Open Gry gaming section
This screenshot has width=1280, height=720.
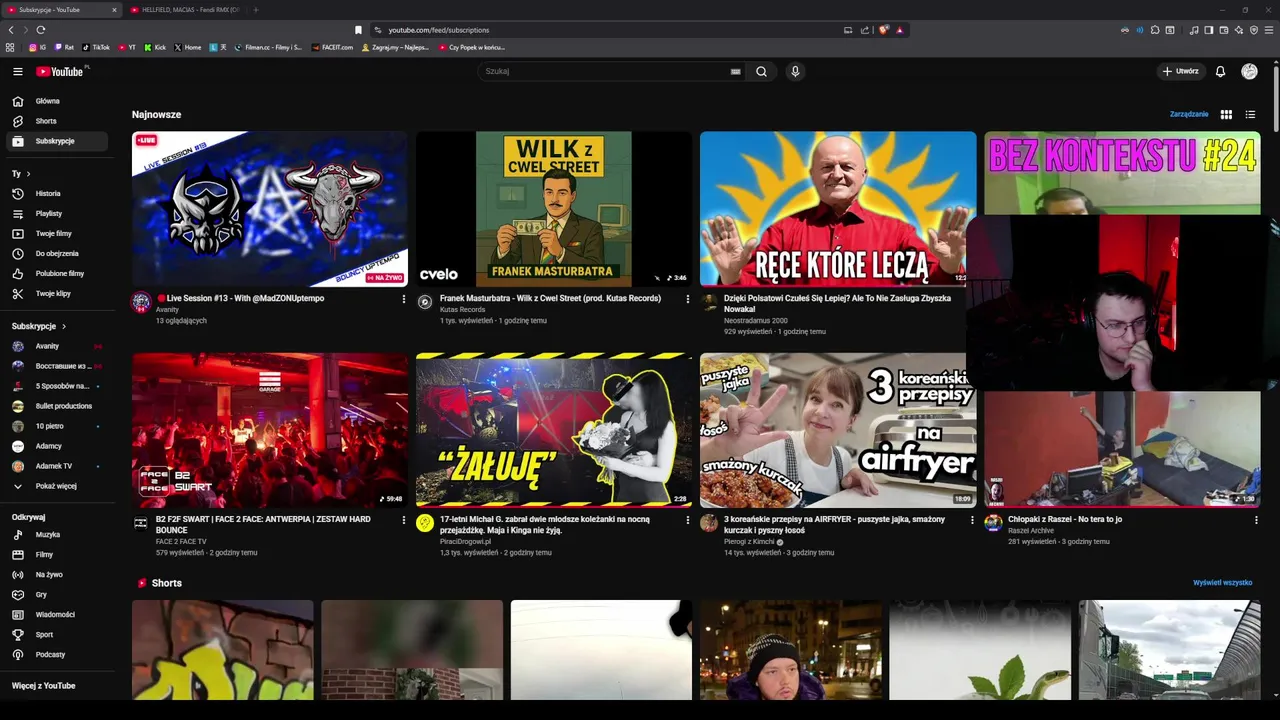point(58,594)
